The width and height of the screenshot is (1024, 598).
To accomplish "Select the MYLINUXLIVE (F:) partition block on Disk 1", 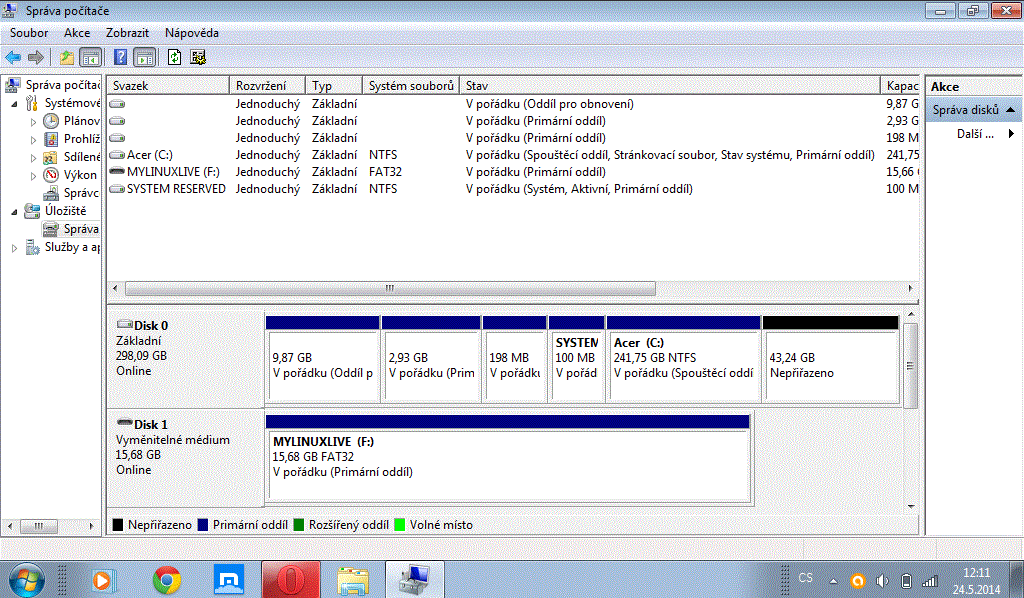I will 508,459.
